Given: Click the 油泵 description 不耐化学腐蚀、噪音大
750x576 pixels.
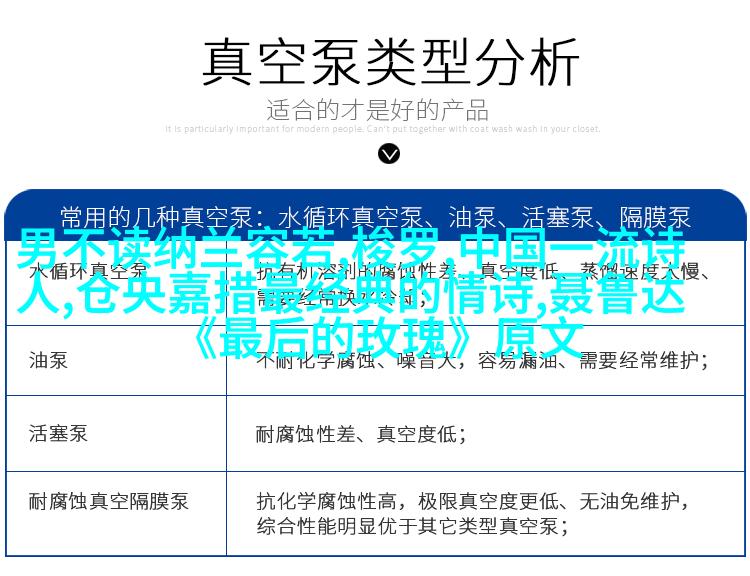Looking at the screenshot, I should tap(482, 360).
